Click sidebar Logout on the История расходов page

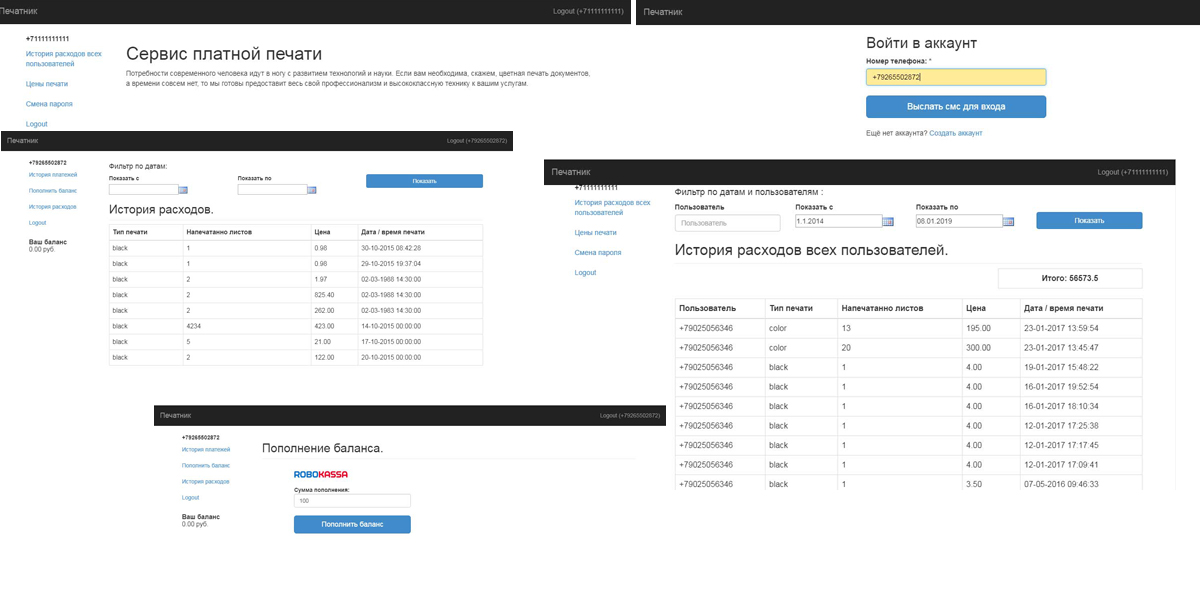coord(38,222)
